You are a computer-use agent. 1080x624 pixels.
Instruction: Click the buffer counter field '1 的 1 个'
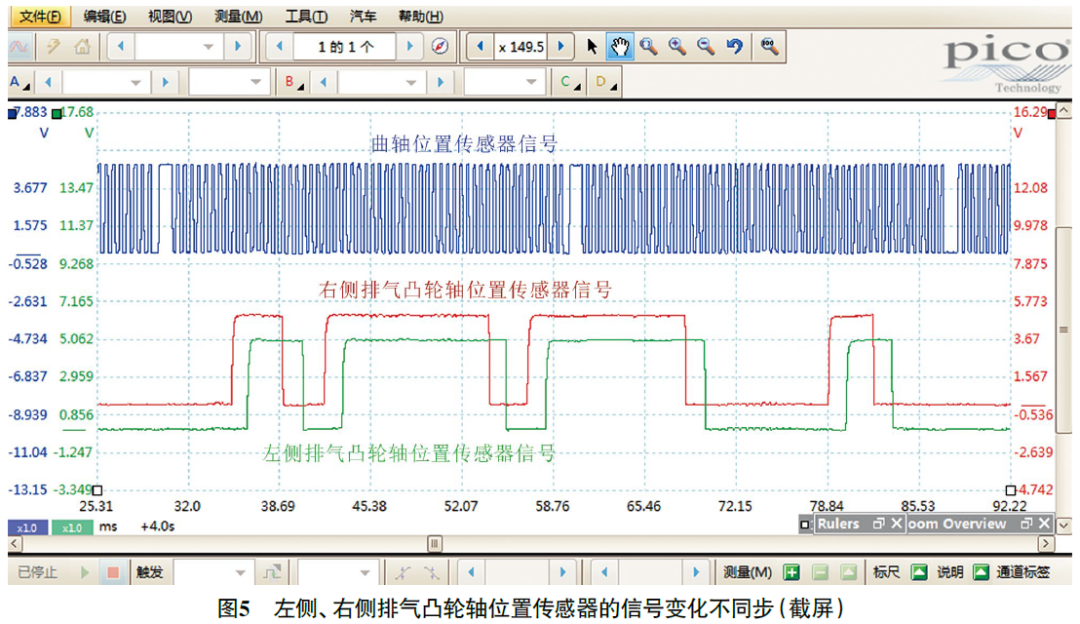click(345, 47)
